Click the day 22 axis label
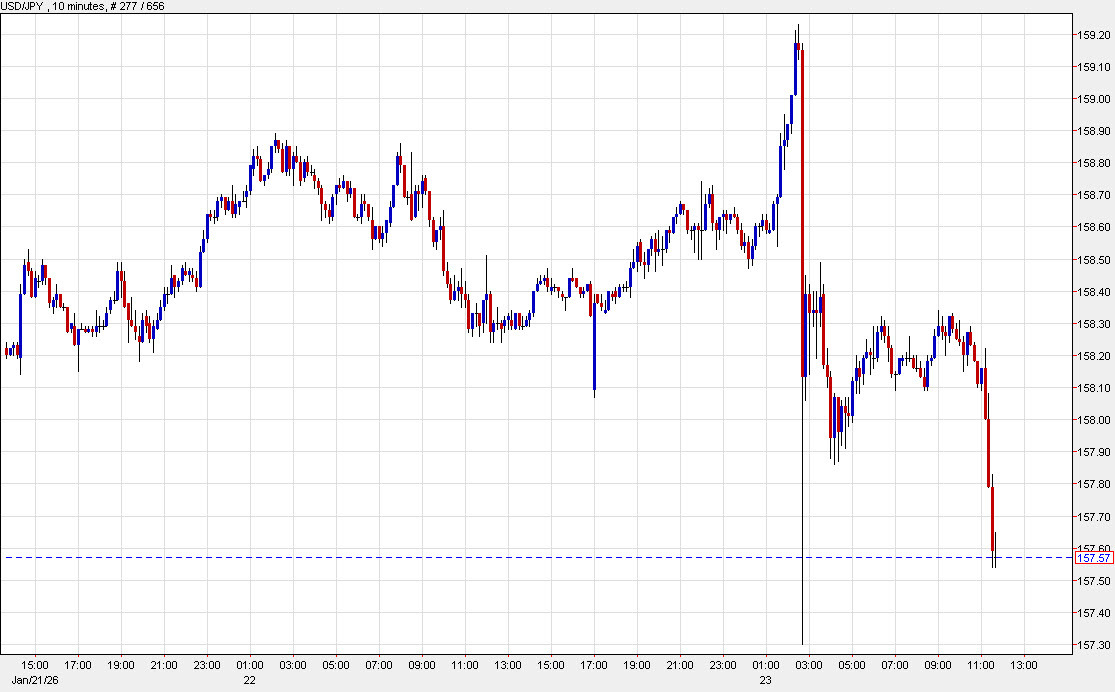 248,680
